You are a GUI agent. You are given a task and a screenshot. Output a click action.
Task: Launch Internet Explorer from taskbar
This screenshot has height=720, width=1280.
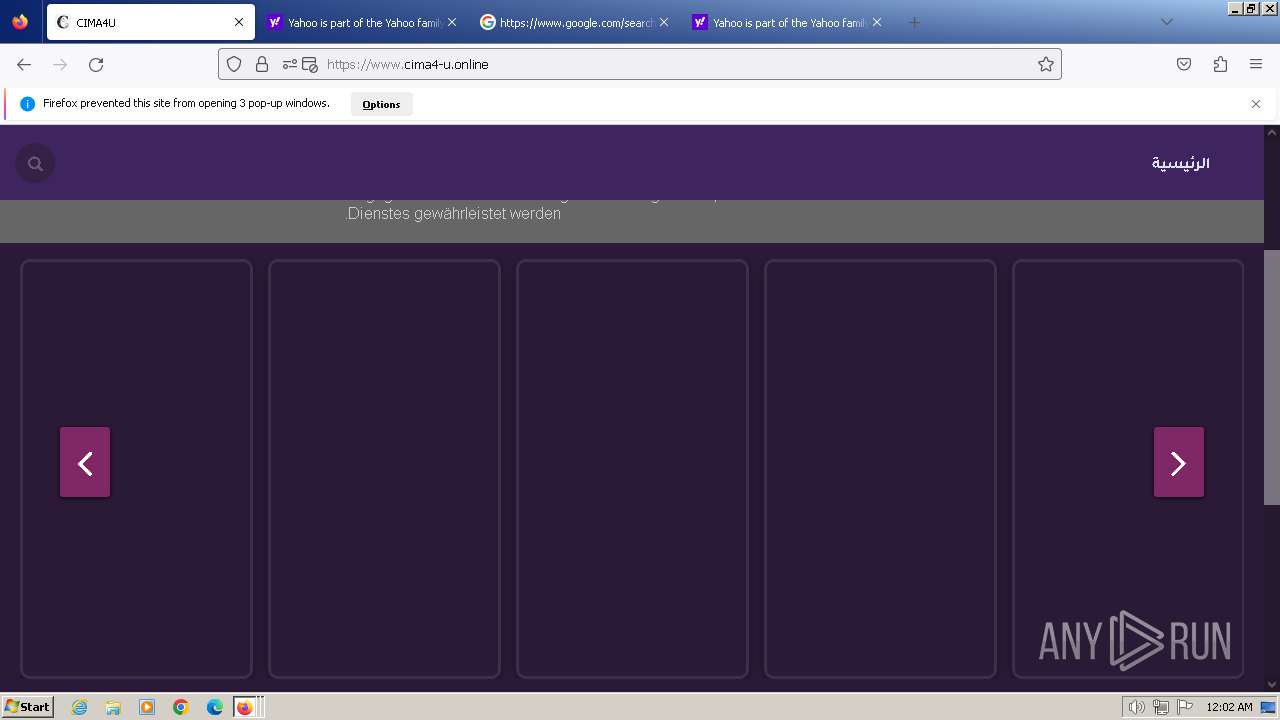[79, 707]
